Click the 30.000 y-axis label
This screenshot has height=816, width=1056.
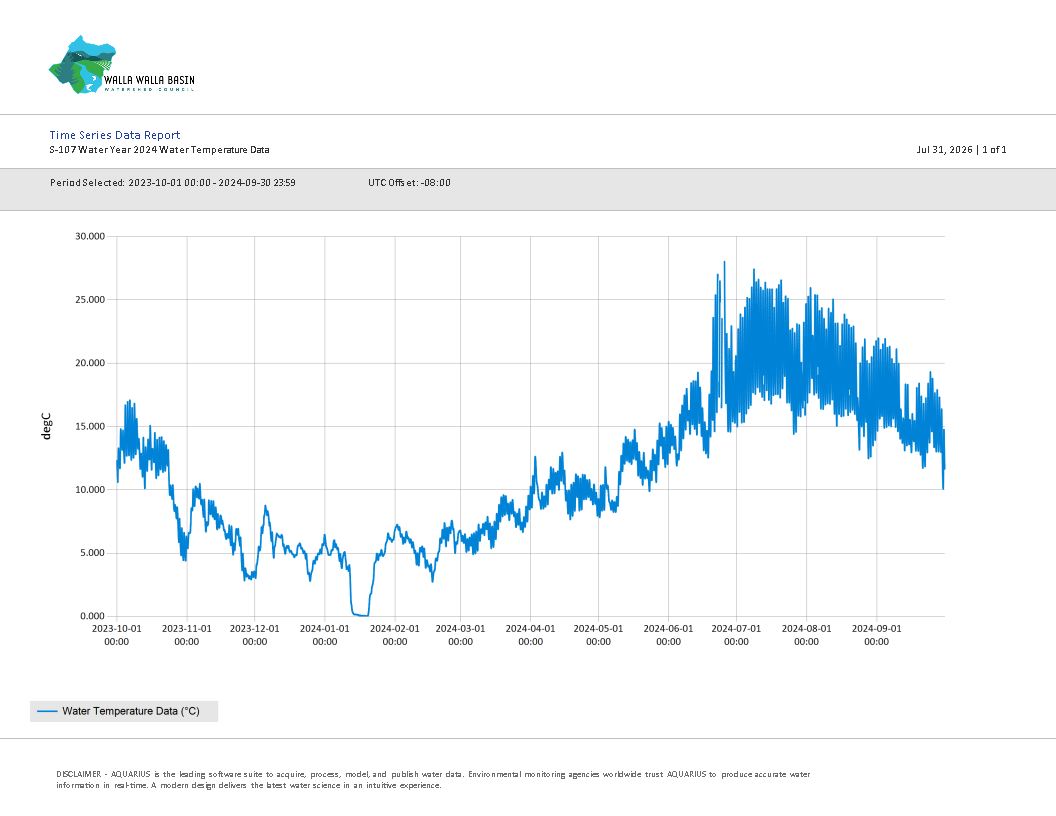tap(90, 236)
